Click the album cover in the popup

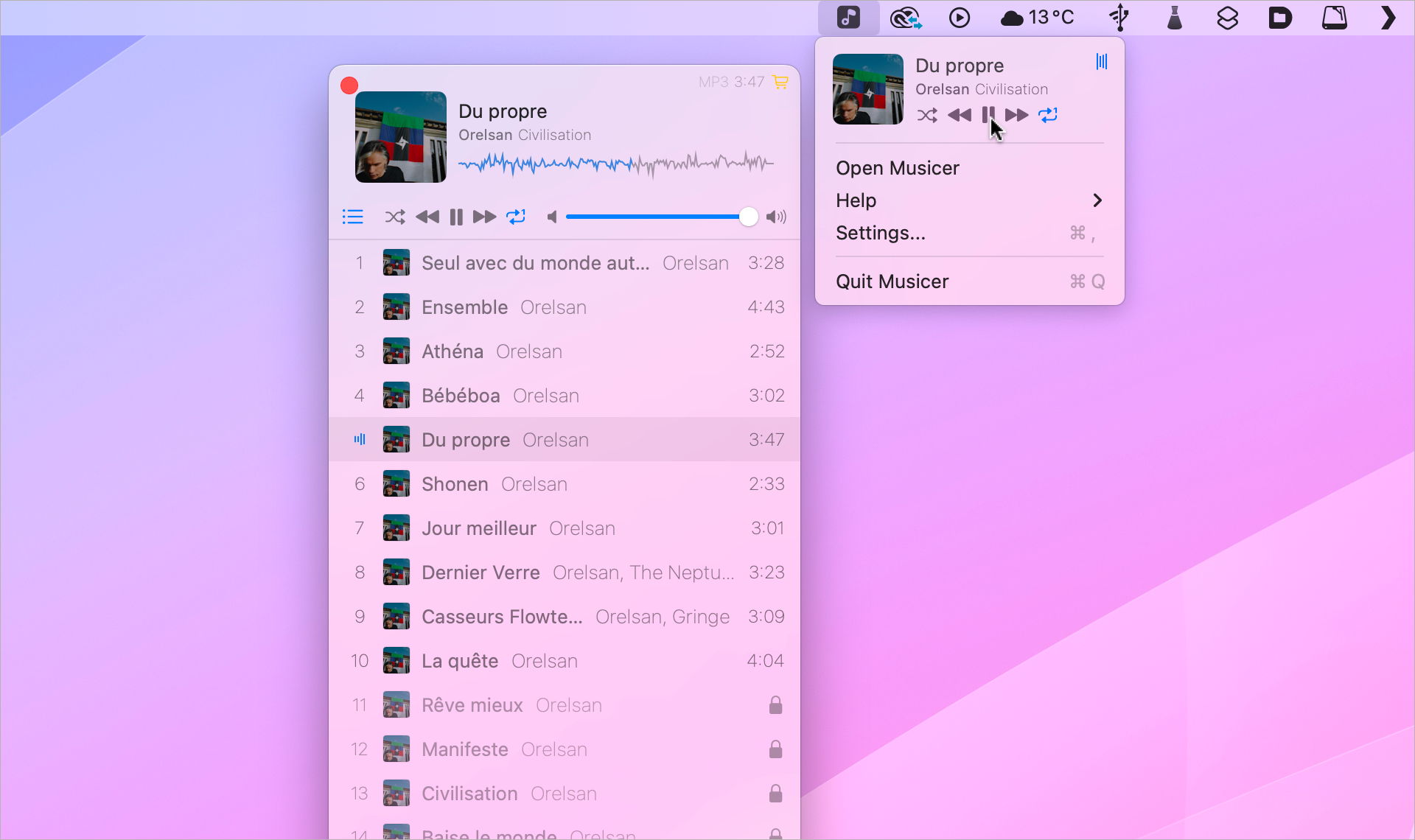tap(868, 89)
